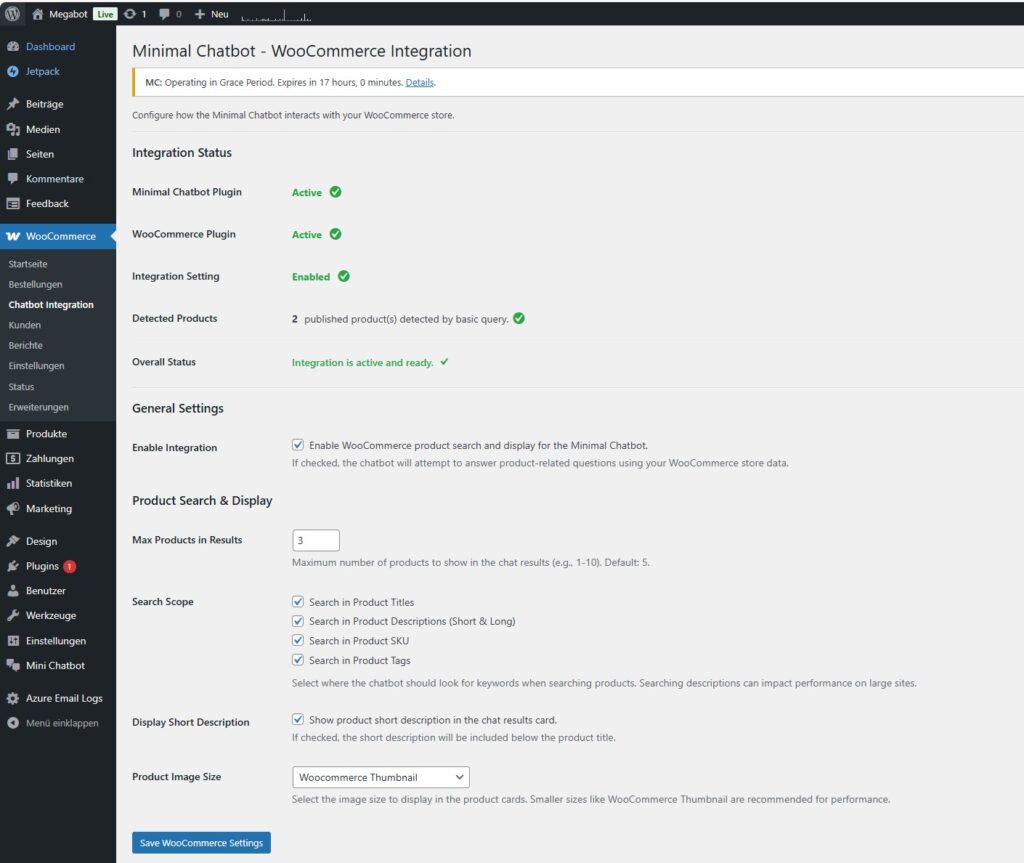1024x863 pixels.
Task: Open the stats sparkline in admin bar
Action: pyautogui.click(x=276, y=14)
